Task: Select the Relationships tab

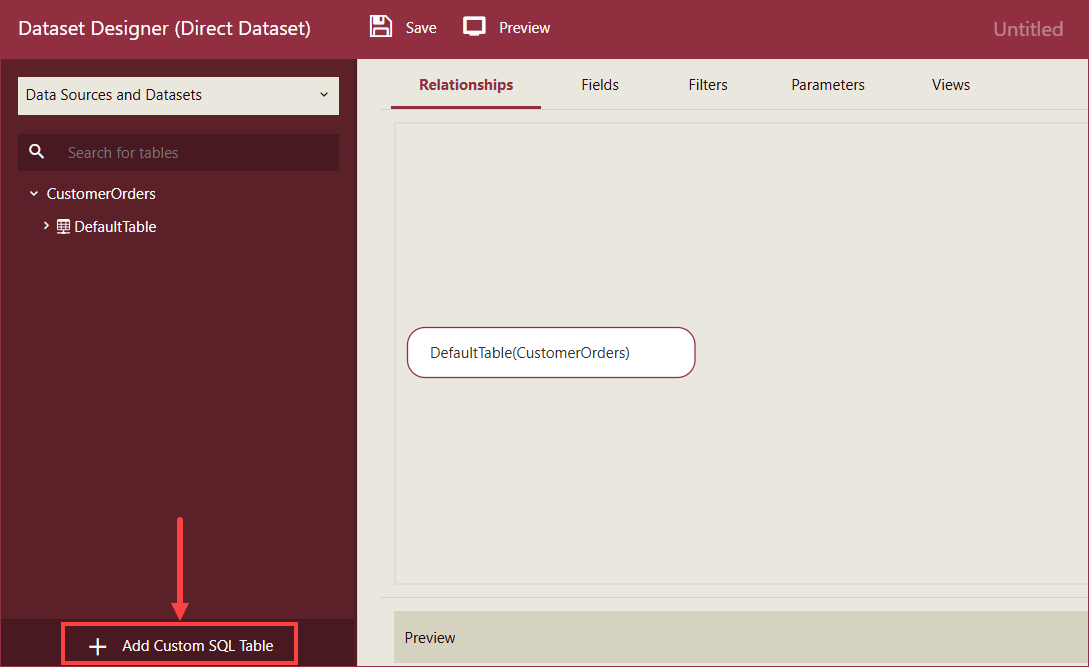Action: (x=465, y=85)
